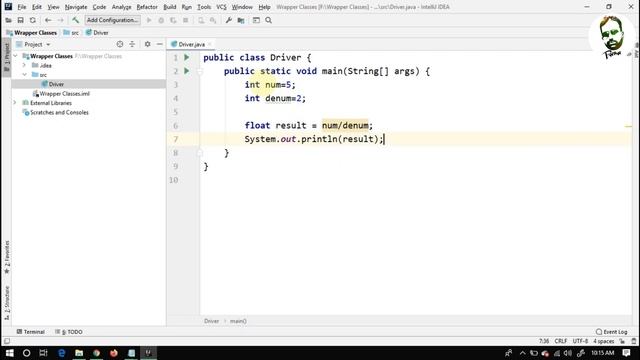Click the Save All toolbar icon

point(20,20)
